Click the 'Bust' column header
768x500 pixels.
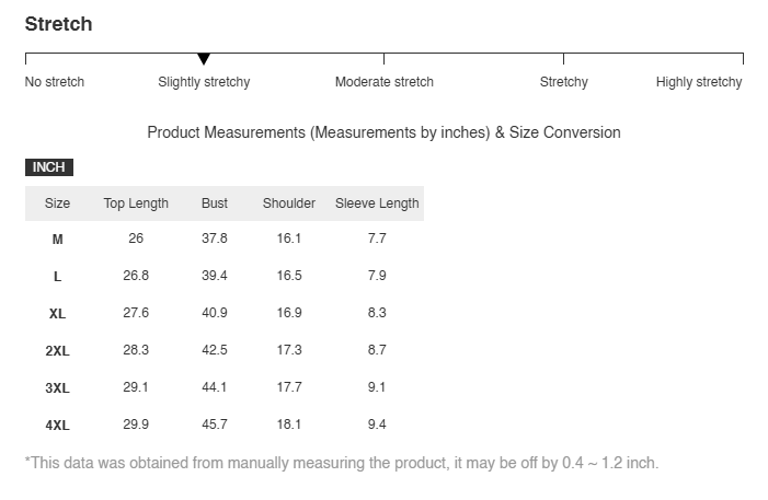pyautogui.click(x=214, y=203)
